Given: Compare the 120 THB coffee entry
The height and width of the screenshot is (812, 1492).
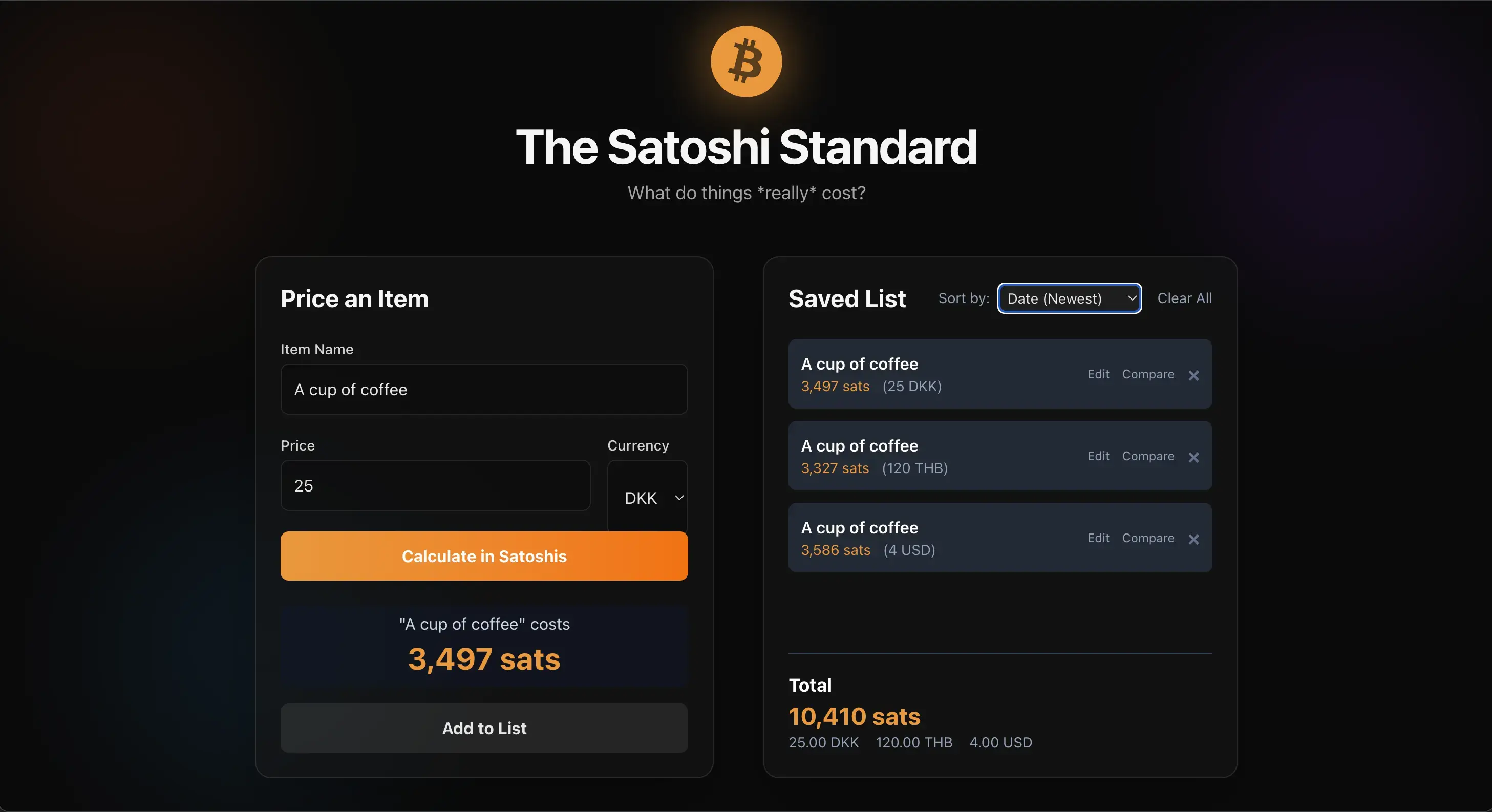Looking at the screenshot, I should click(1147, 456).
